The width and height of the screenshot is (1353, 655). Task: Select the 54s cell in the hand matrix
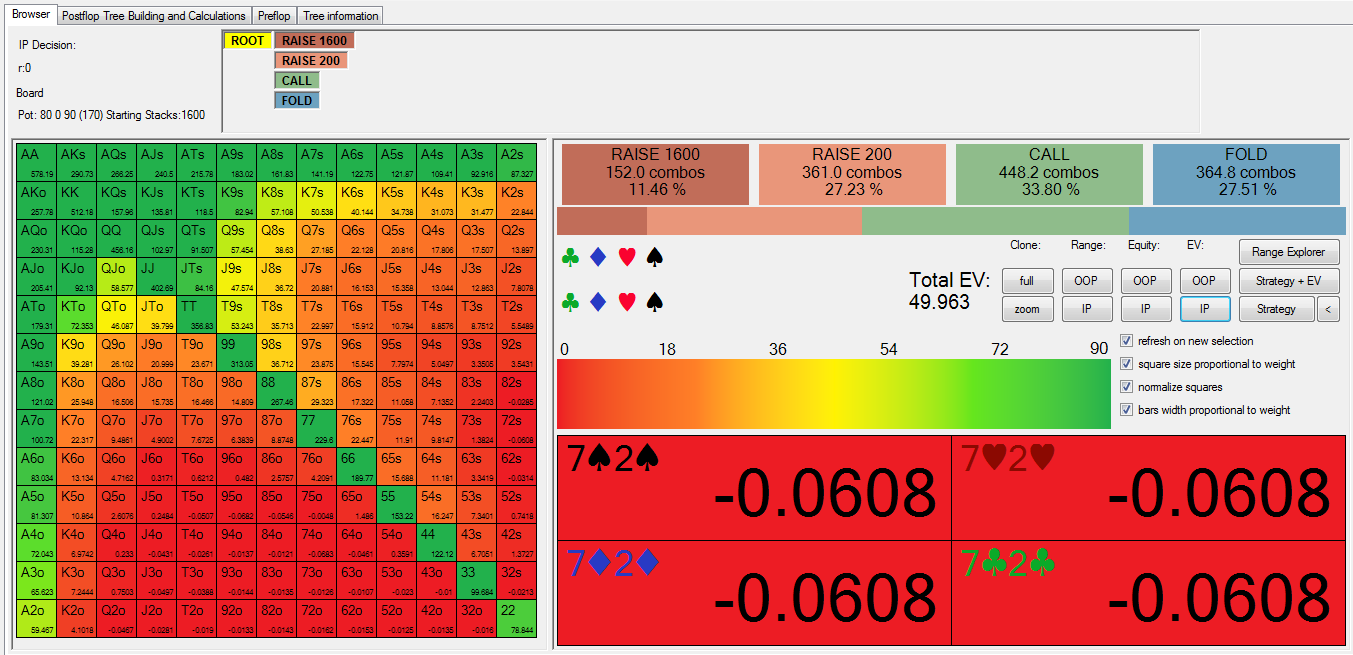[436, 505]
